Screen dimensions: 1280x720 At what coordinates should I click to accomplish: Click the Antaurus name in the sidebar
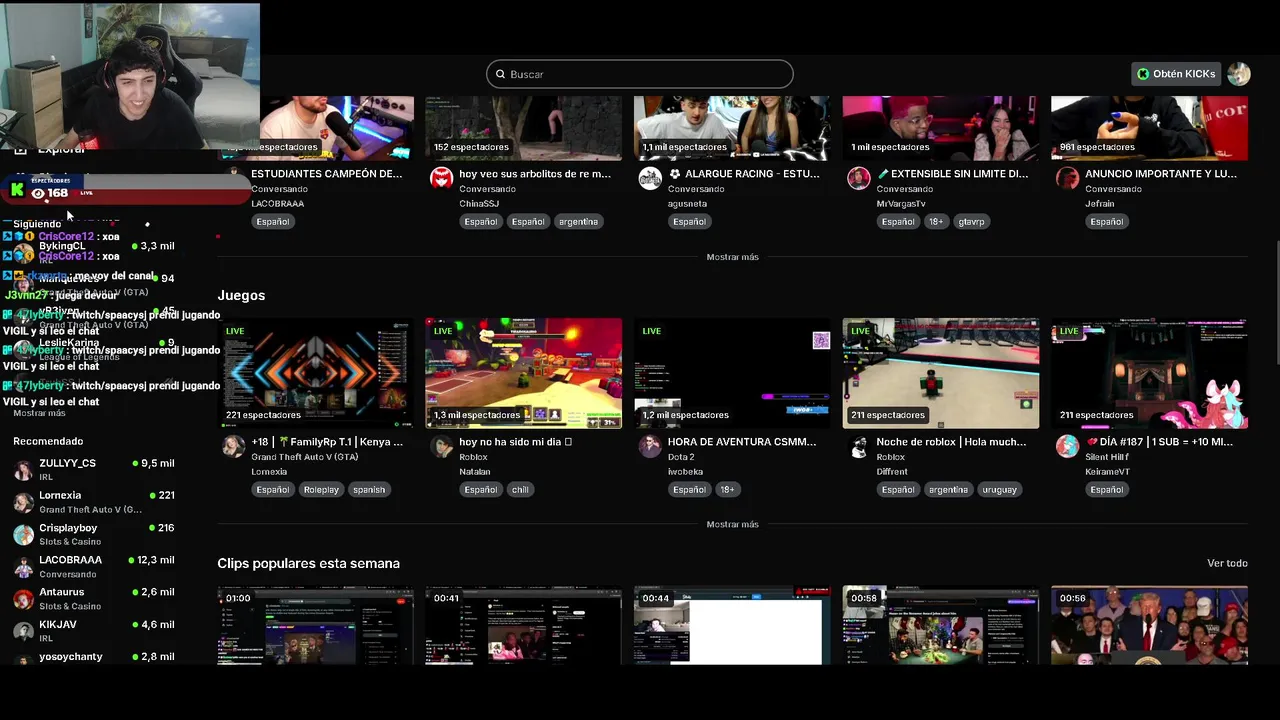coord(62,592)
